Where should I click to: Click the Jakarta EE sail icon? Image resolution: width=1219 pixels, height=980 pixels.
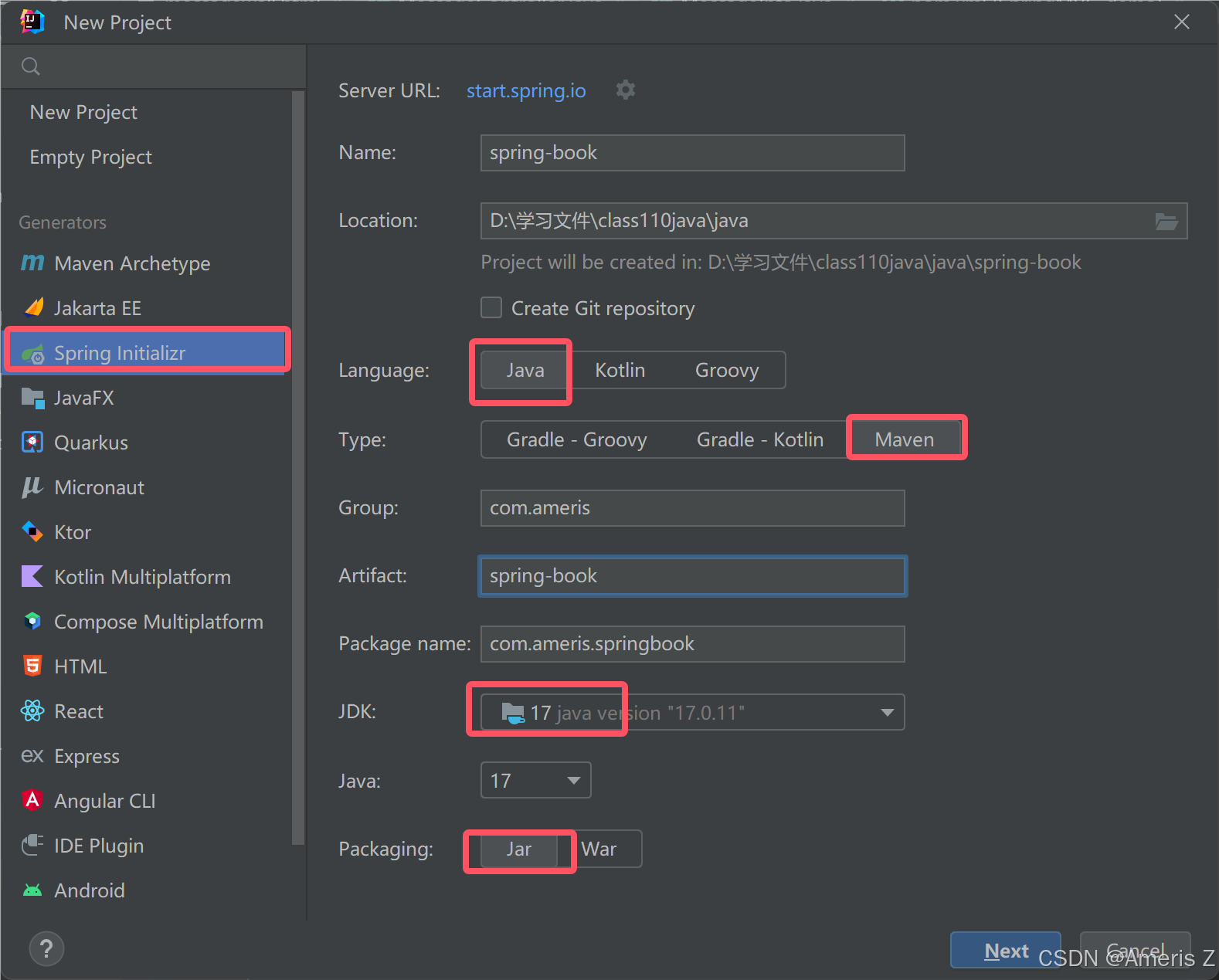33,308
